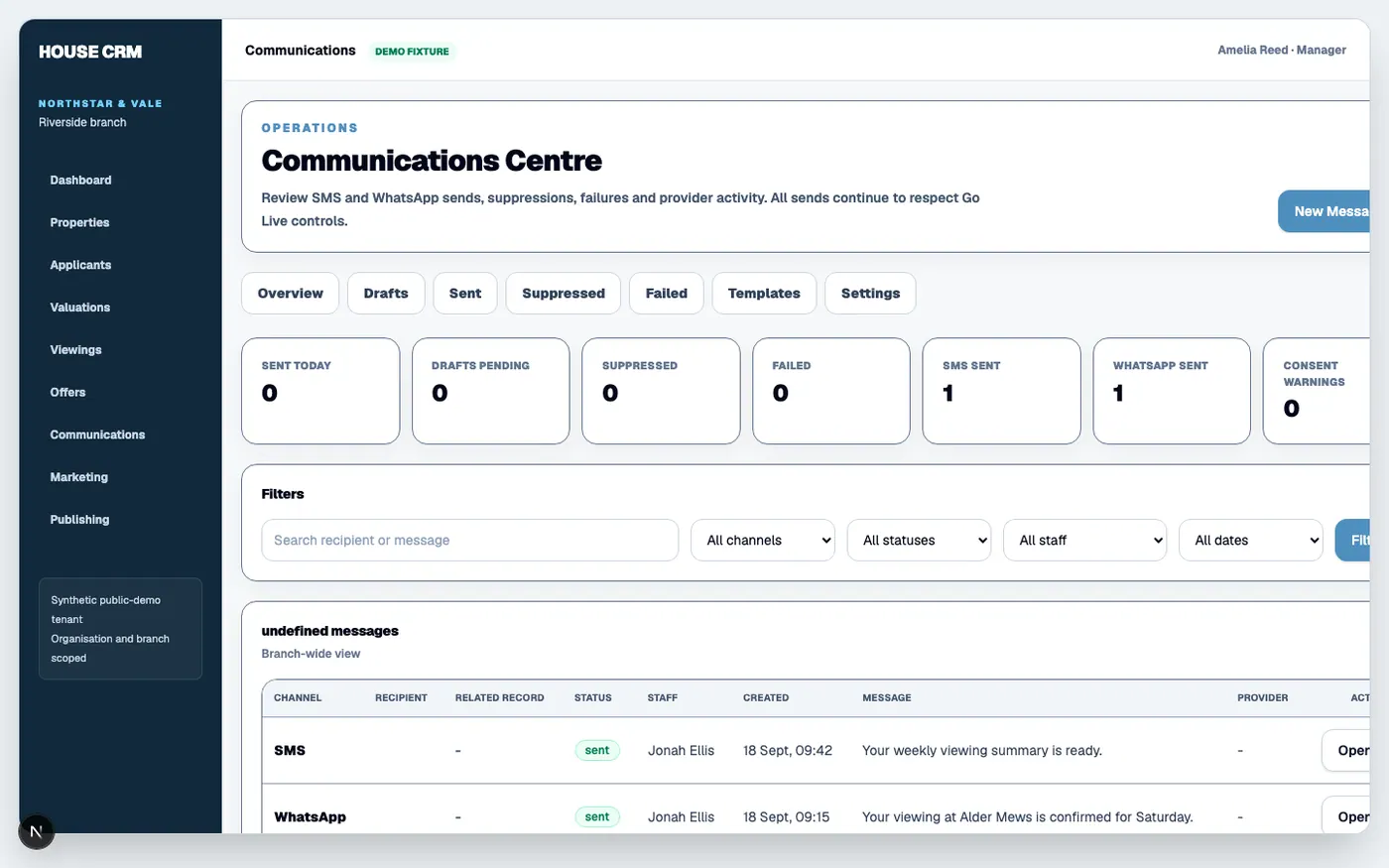This screenshot has height=868, width=1389.
Task: Open Properties in the sidebar
Action: click(x=79, y=223)
